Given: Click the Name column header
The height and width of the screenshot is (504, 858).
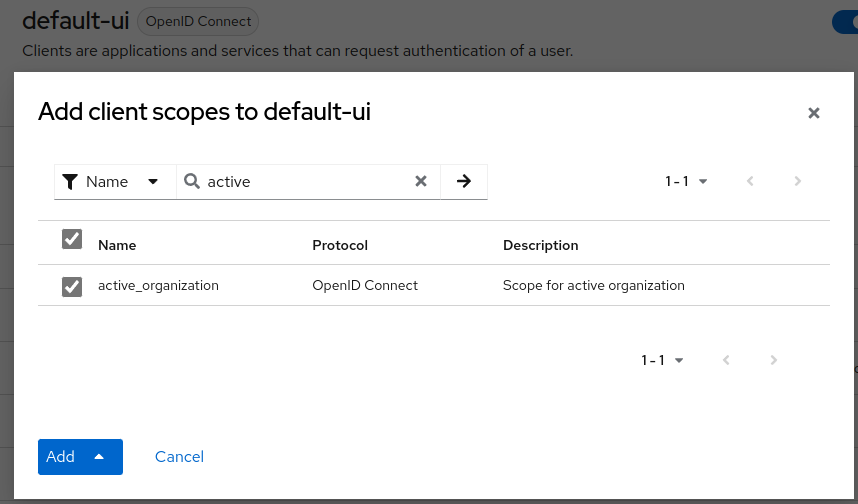Looking at the screenshot, I should tap(117, 245).
